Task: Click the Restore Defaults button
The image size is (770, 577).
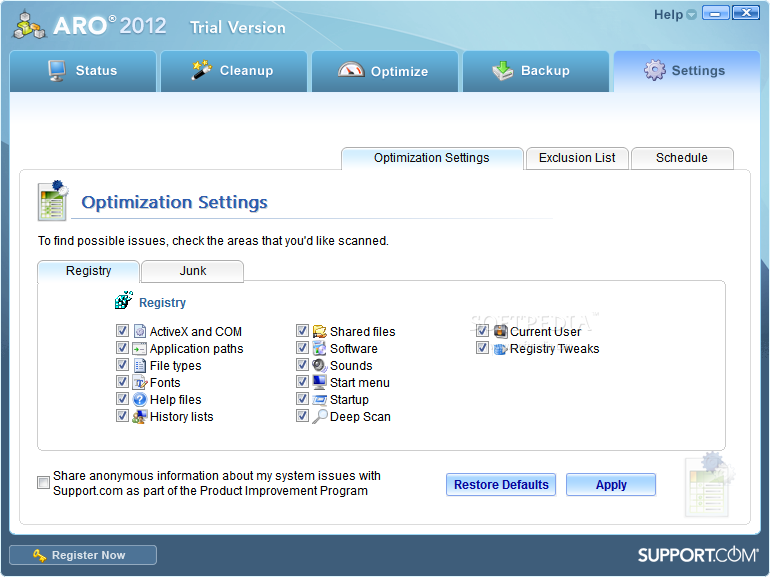Action: click(x=501, y=485)
